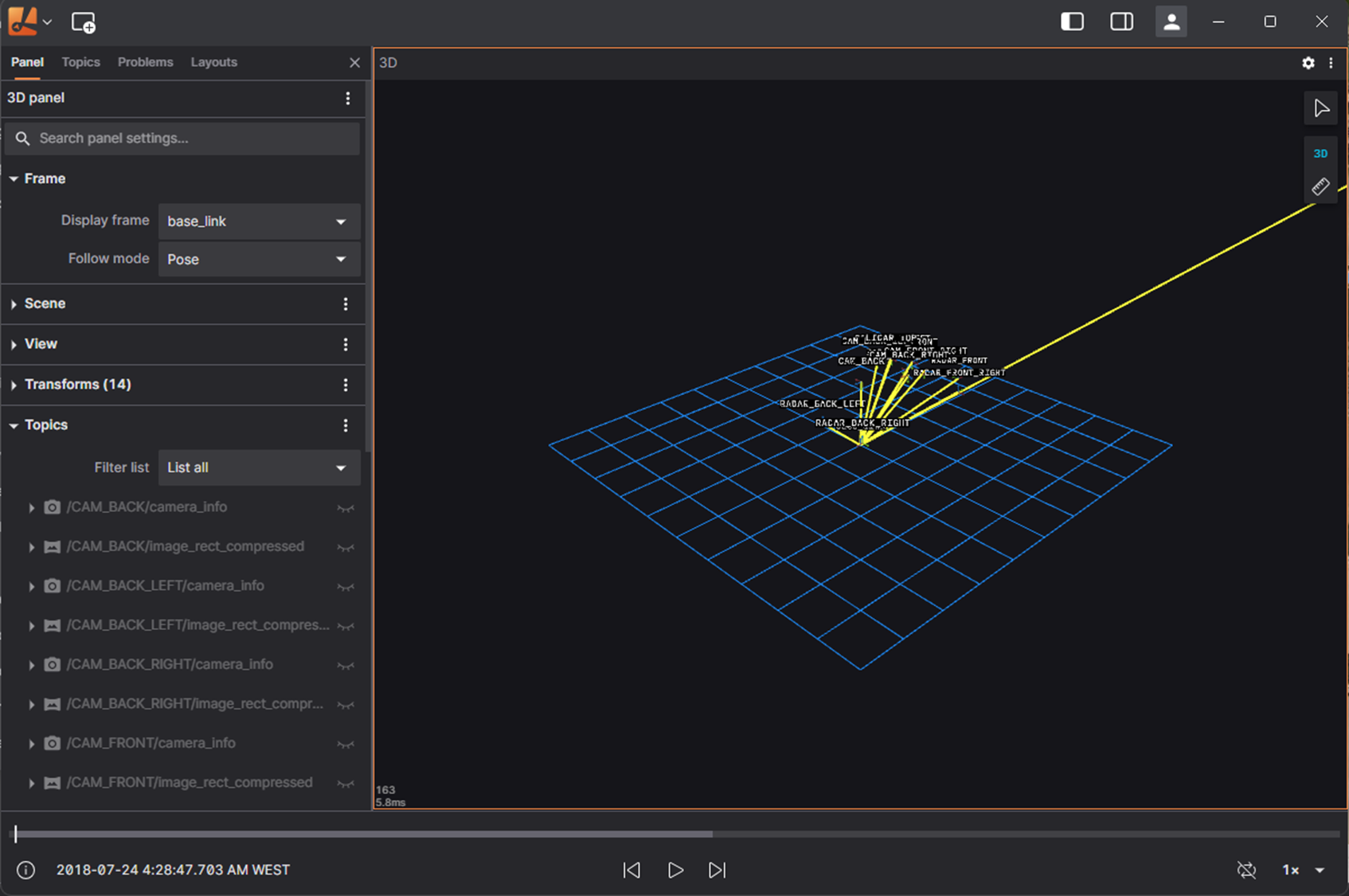This screenshot has width=1349, height=896.
Task: Collapse the Frame section
Action: [x=14, y=179]
